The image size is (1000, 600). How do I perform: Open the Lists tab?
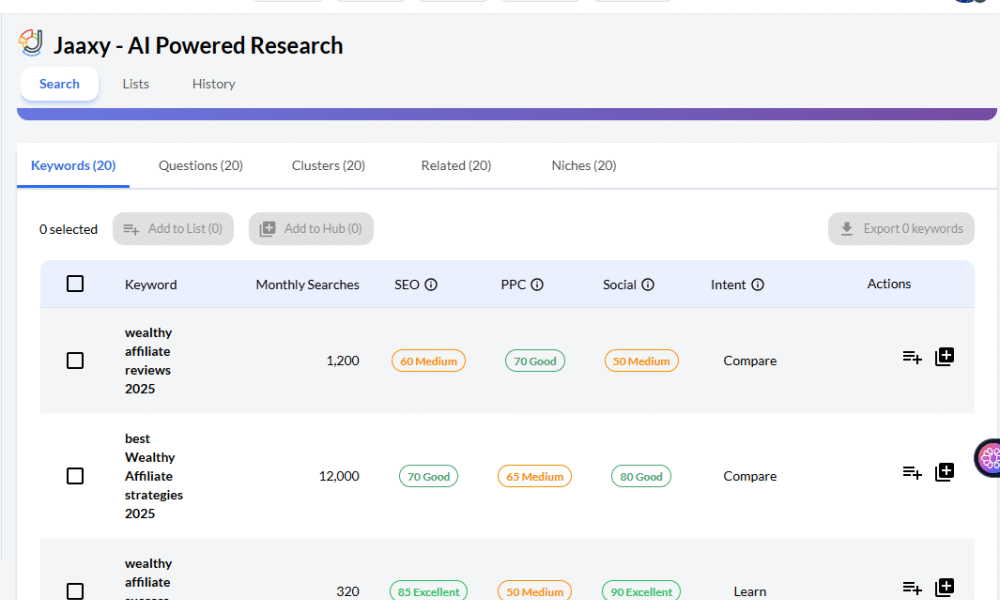(x=136, y=84)
